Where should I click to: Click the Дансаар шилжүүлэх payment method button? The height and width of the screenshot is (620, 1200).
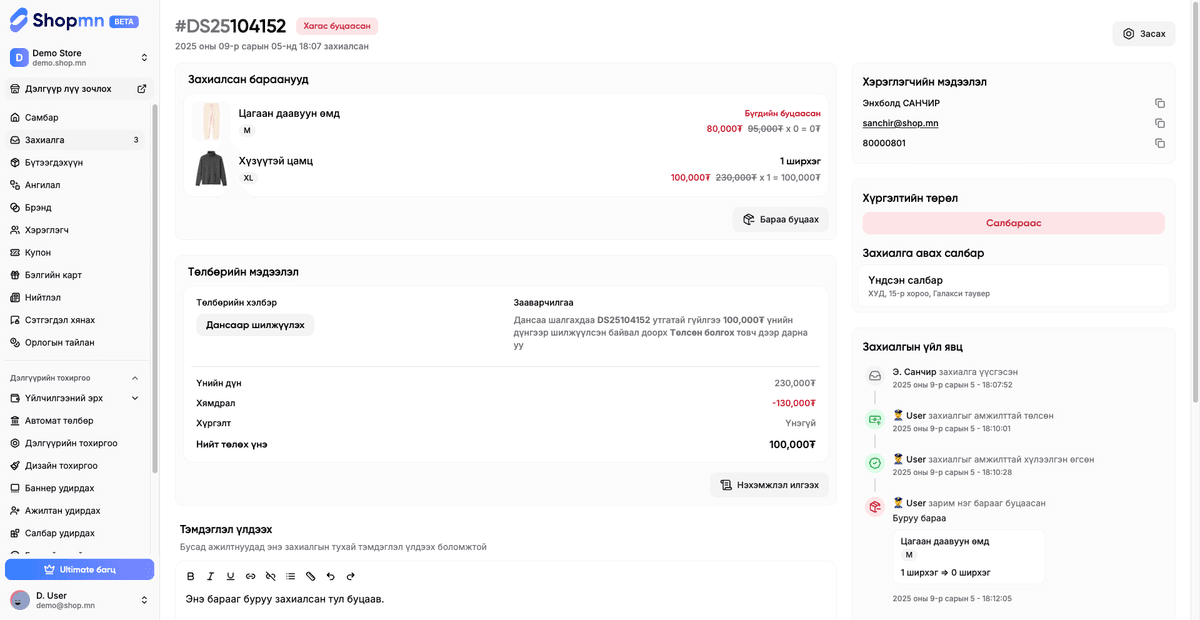coord(255,325)
